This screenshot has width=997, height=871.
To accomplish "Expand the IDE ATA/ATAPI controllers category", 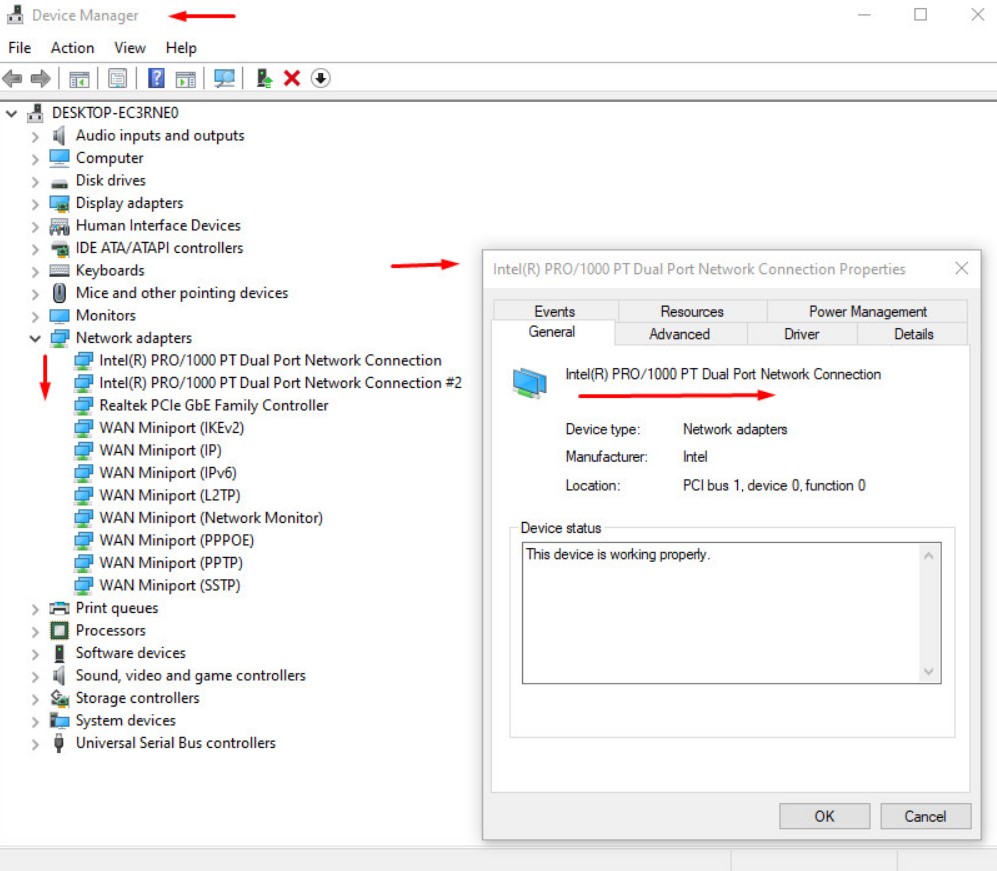I will click(x=35, y=249).
